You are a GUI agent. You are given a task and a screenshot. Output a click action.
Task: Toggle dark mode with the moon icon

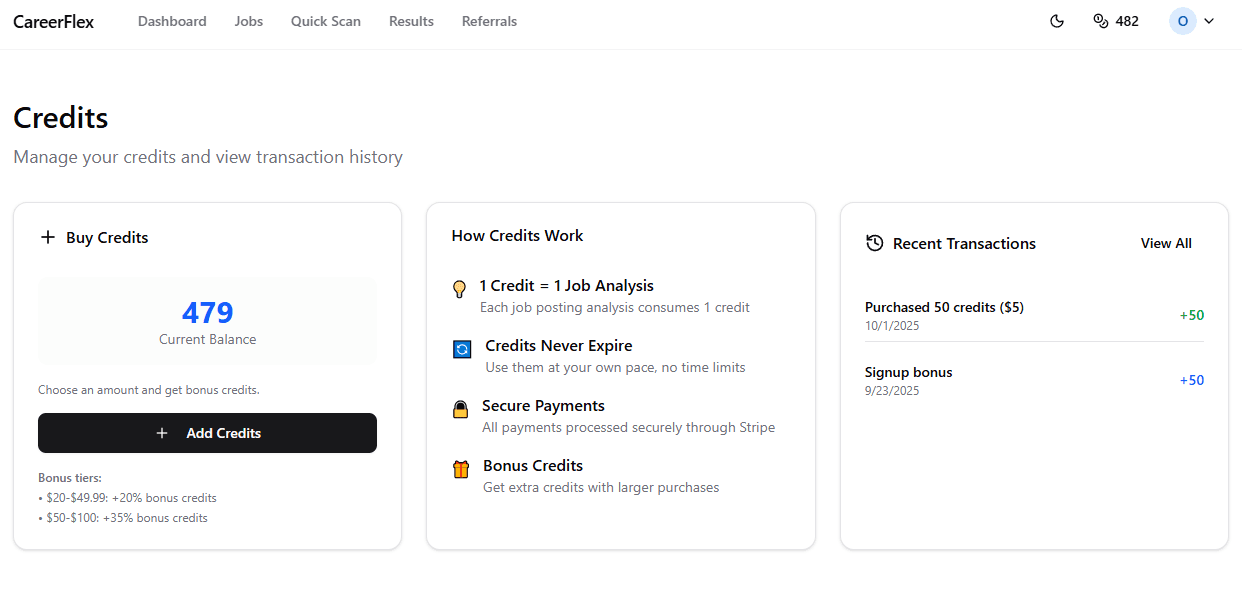click(x=1056, y=20)
